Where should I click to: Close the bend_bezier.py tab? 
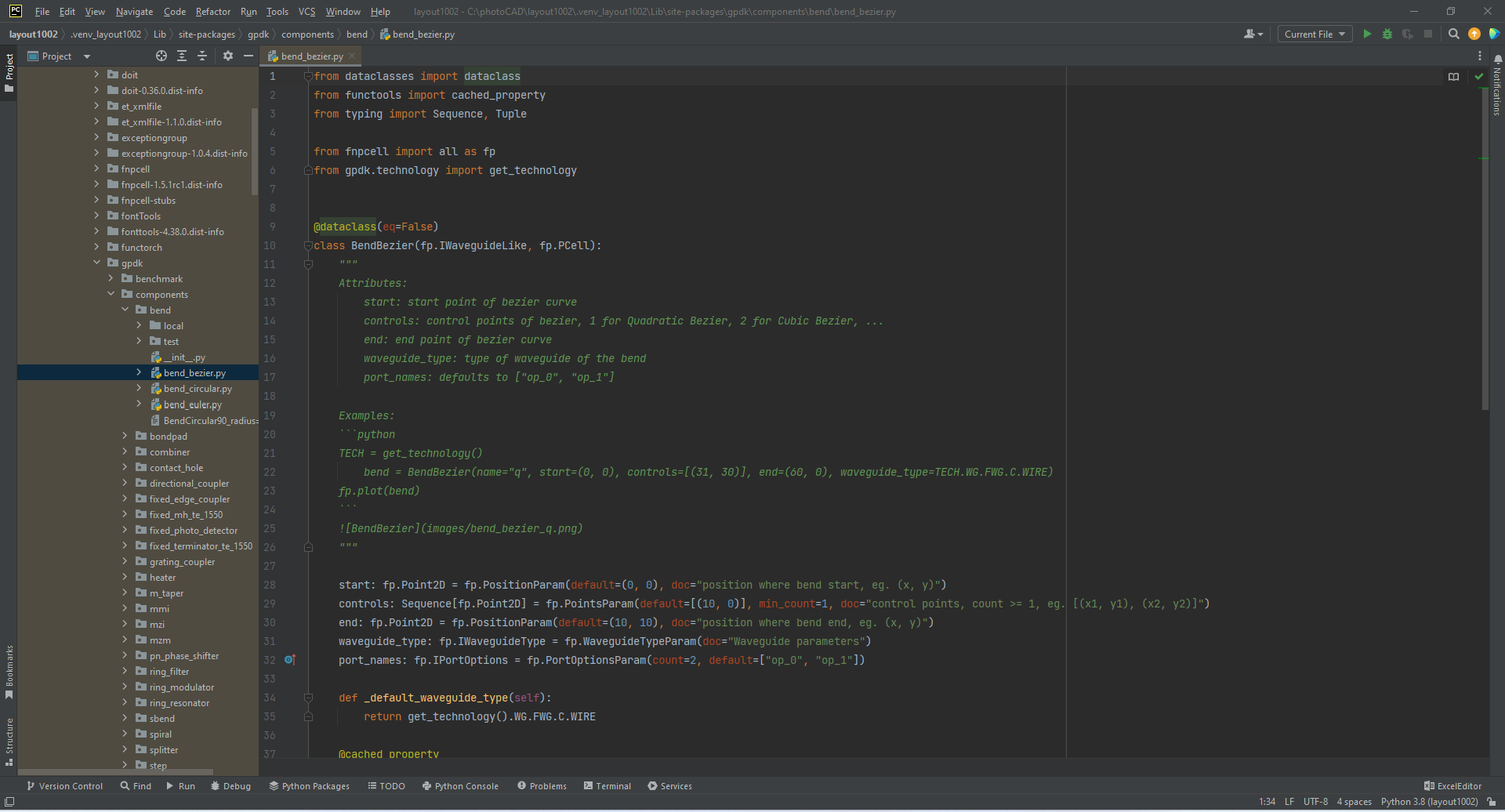click(x=353, y=56)
